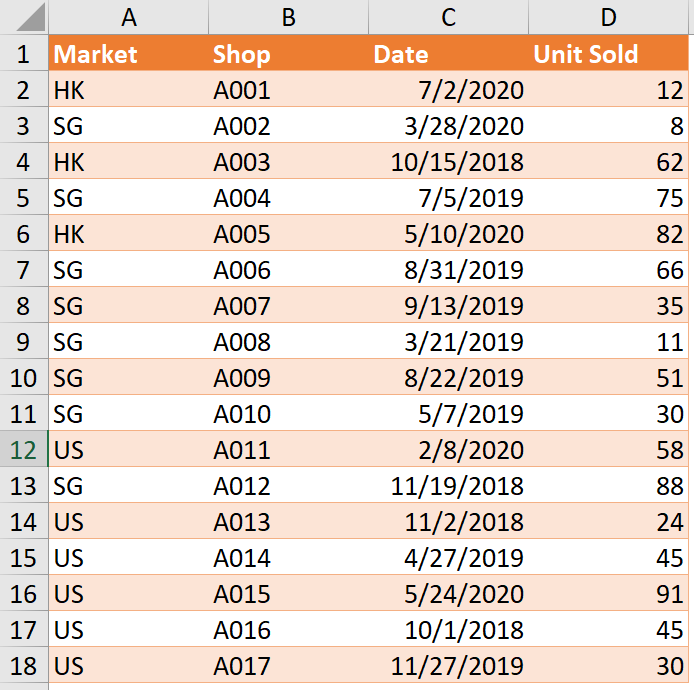Select the cell with value 91

[x=609, y=594]
